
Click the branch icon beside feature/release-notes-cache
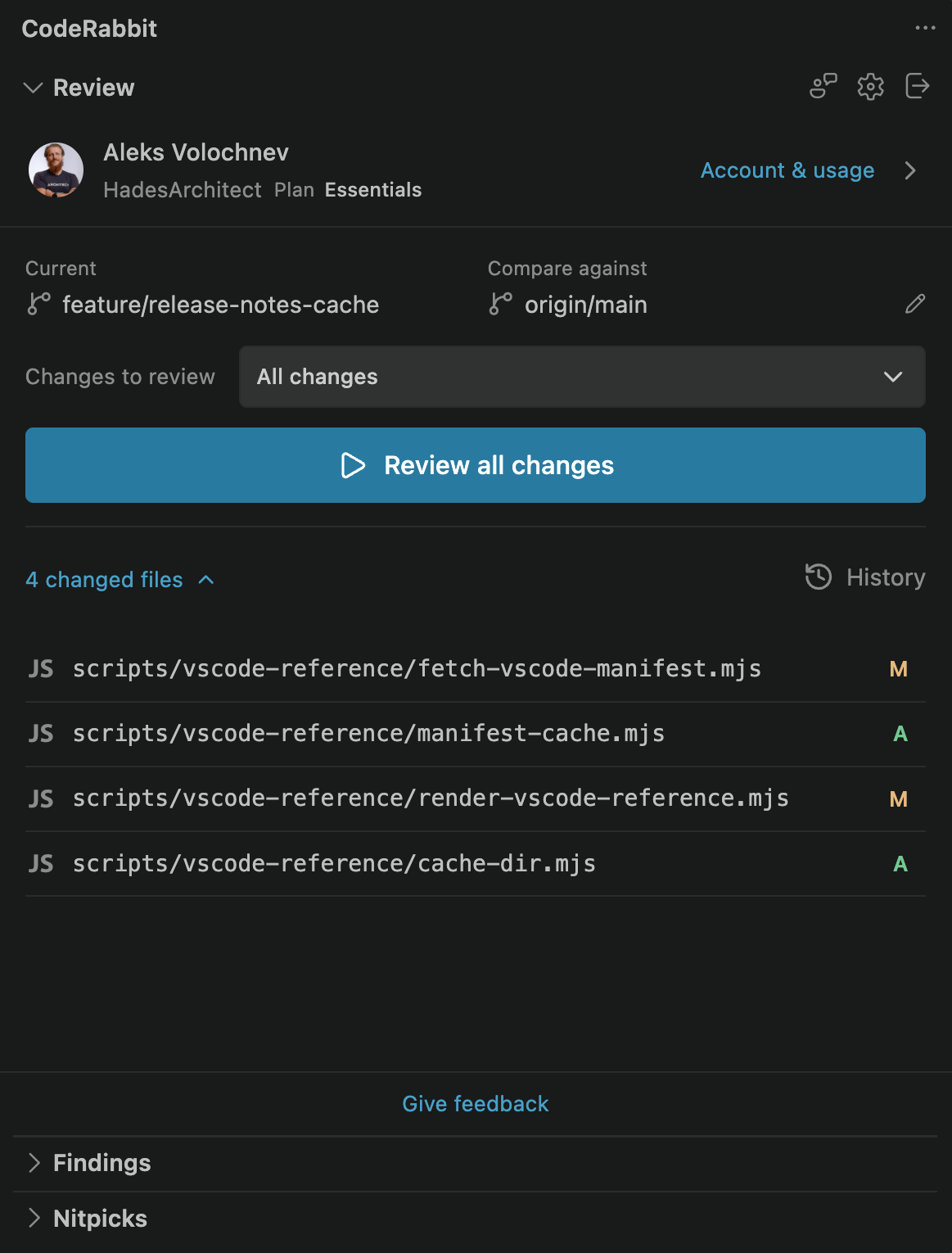point(38,304)
